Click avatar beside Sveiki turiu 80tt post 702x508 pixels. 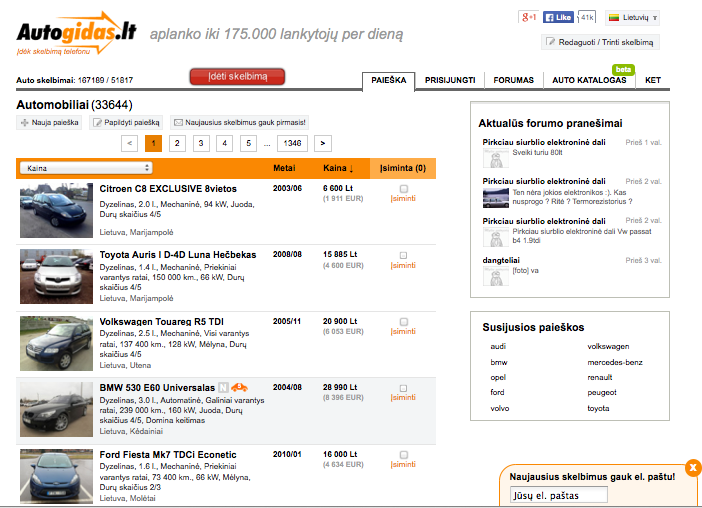tap(496, 158)
